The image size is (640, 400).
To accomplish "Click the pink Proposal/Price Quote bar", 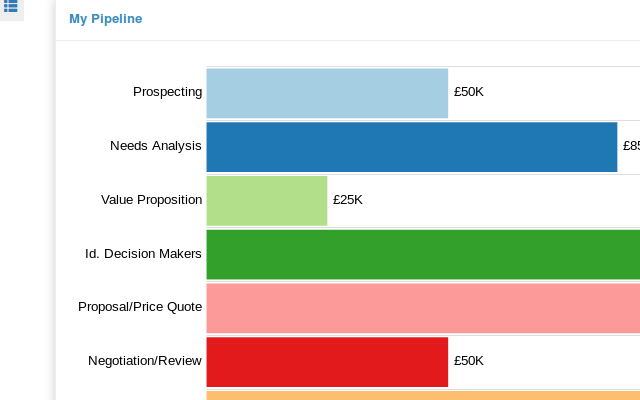I will click(x=422, y=308).
